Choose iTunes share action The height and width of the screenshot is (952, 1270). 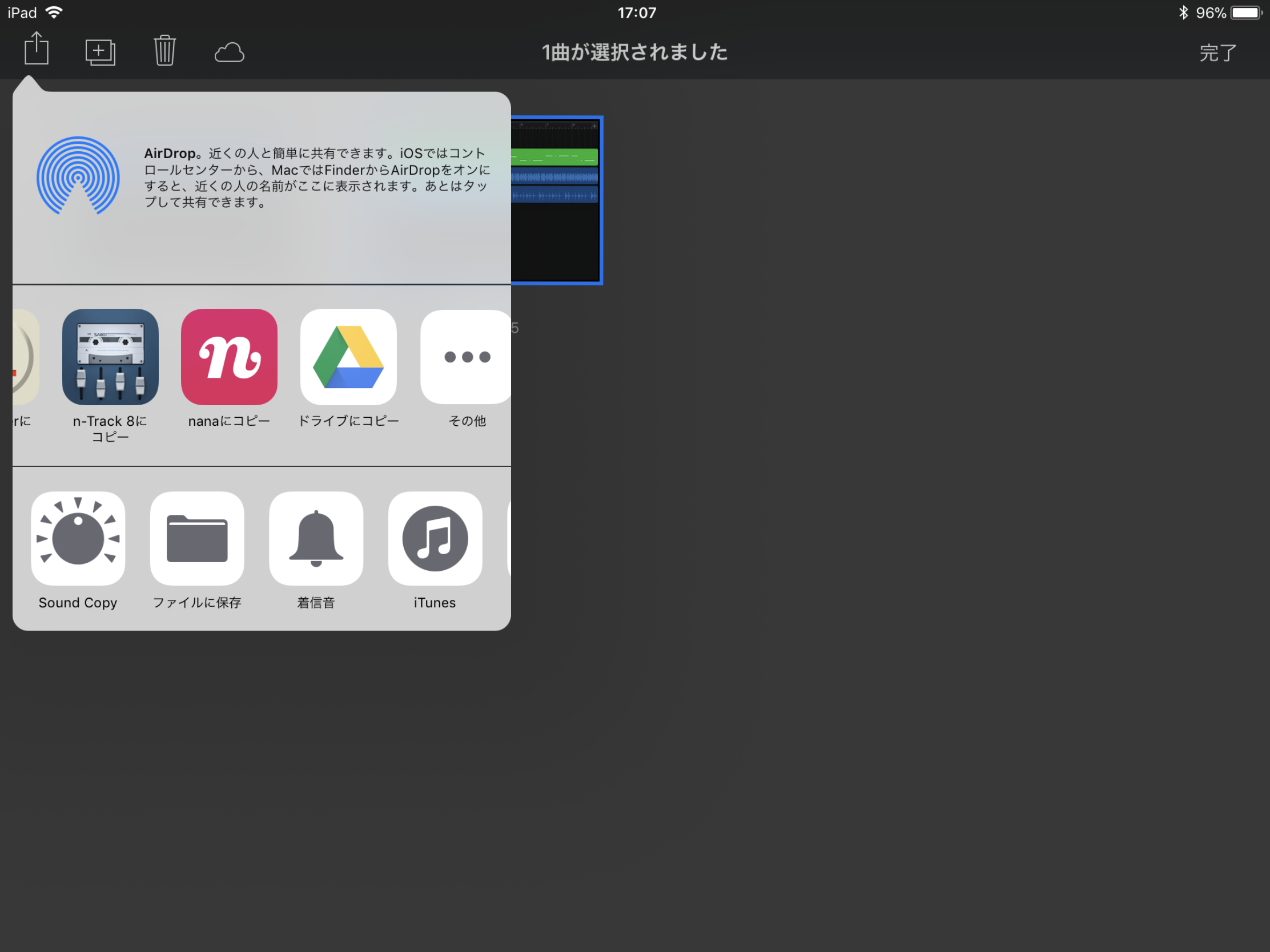[435, 538]
